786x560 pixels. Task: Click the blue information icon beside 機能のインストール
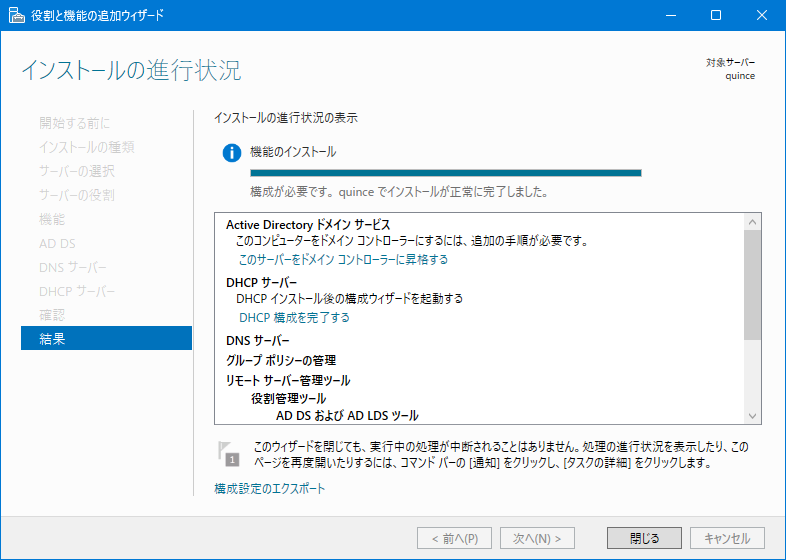(232, 152)
